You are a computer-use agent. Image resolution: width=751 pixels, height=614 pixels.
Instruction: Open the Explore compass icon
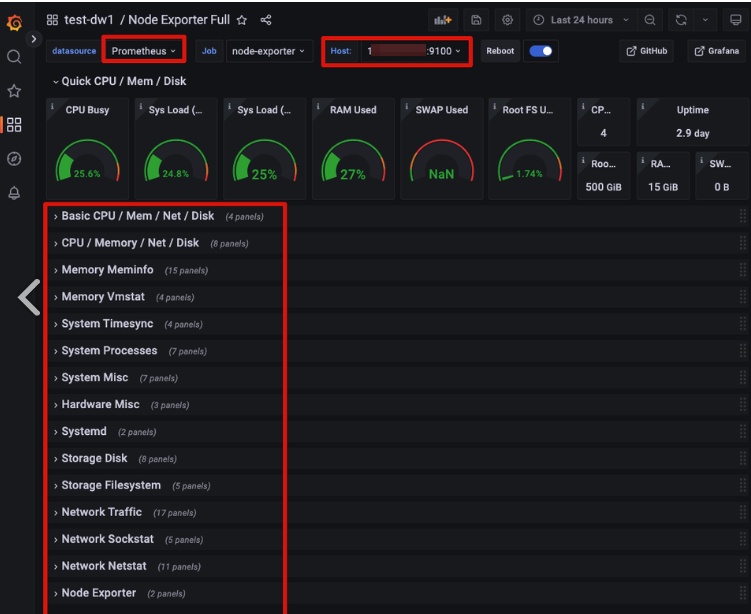[14, 159]
